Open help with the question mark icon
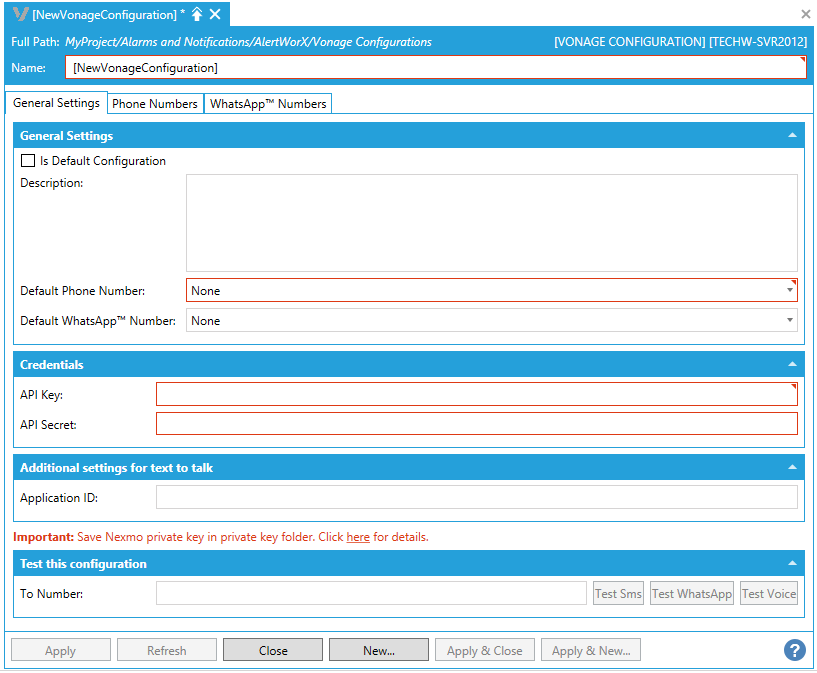This screenshot has width=817, height=673. [x=795, y=650]
